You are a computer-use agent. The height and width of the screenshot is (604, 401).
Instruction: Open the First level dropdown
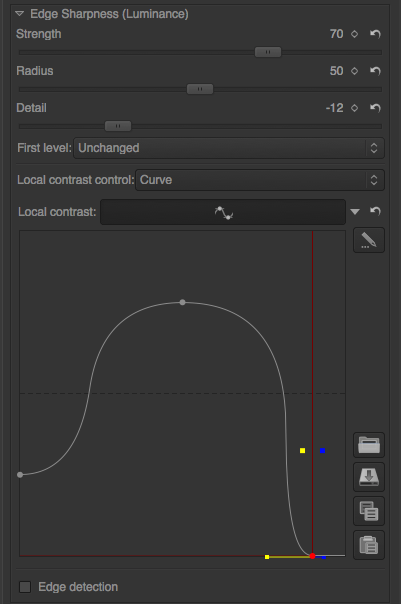tap(229, 148)
